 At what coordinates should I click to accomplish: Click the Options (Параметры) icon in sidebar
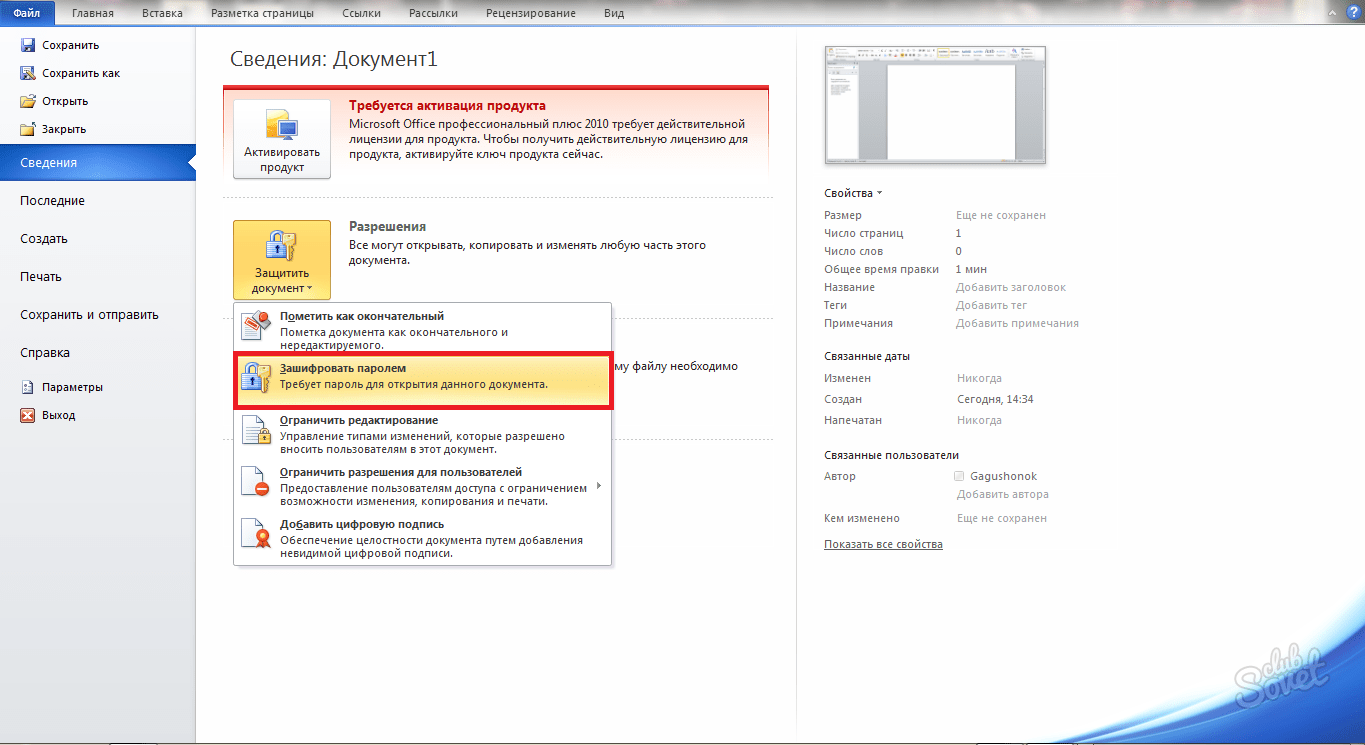[x=28, y=387]
